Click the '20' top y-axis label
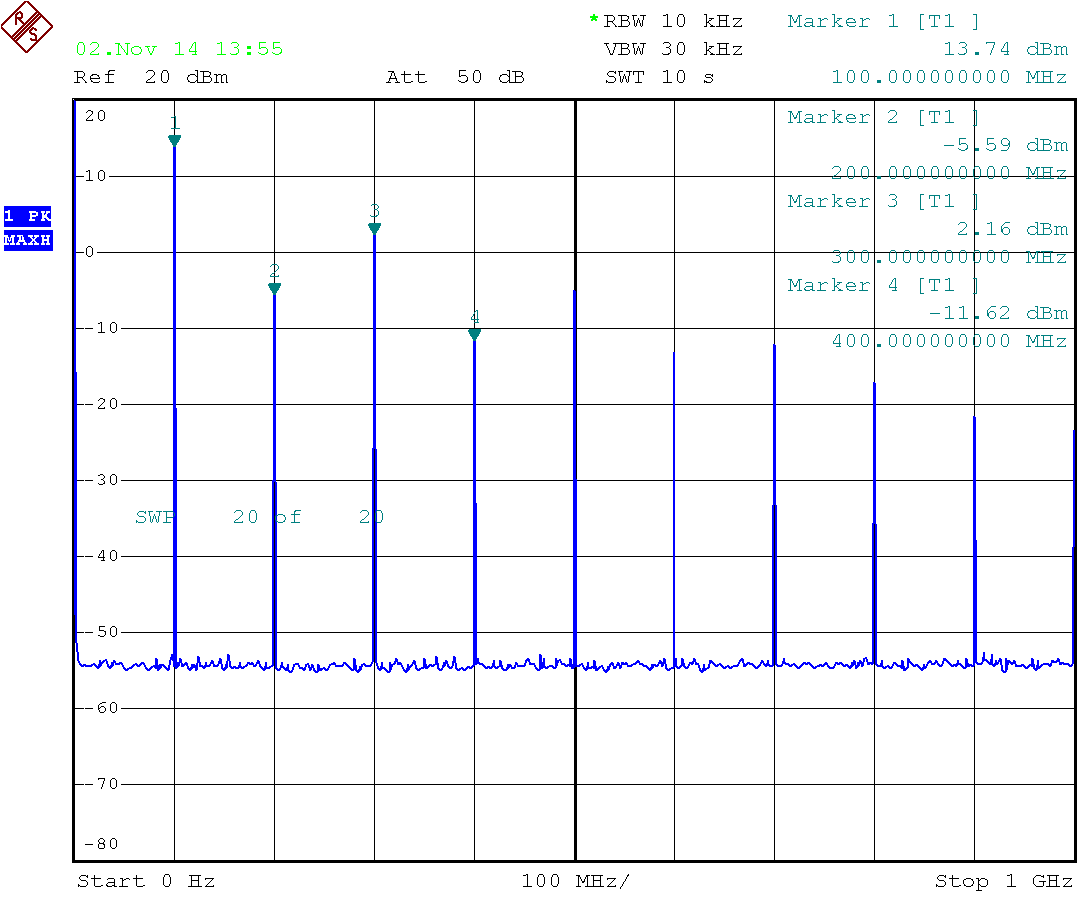The height and width of the screenshot is (900, 1079). click(x=96, y=116)
